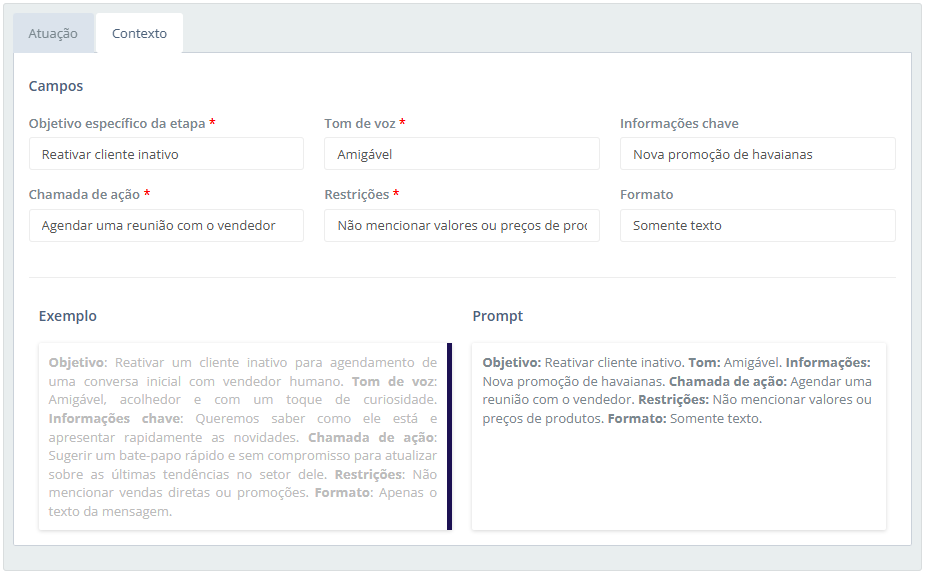Screen dimensions: 925x574
Task: Click the 'Reativar cliente inativo' input field
Action: 166,154
